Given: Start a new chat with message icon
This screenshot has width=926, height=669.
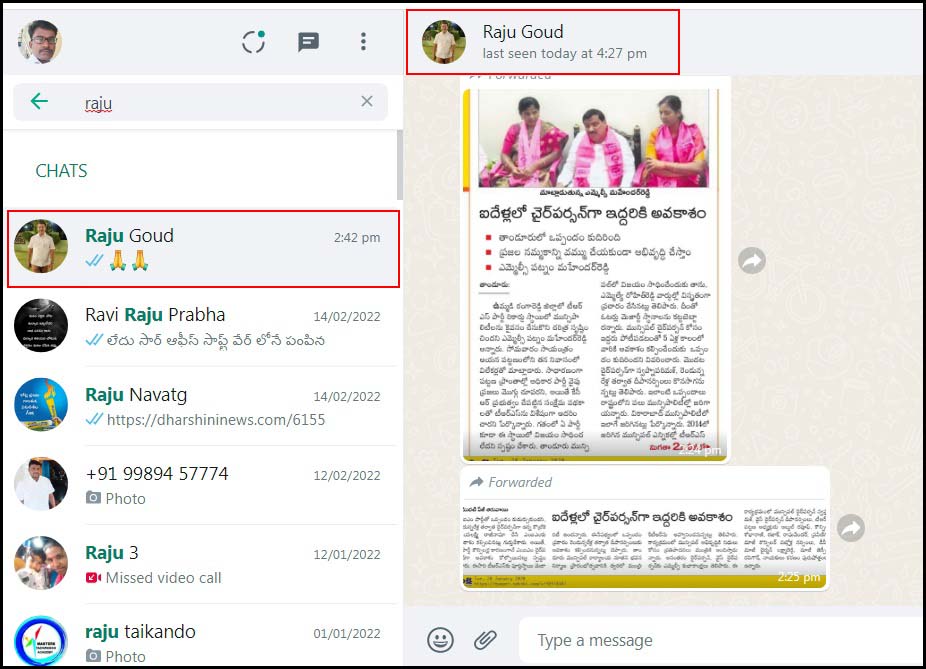Looking at the screenshot, I should 308,42.
